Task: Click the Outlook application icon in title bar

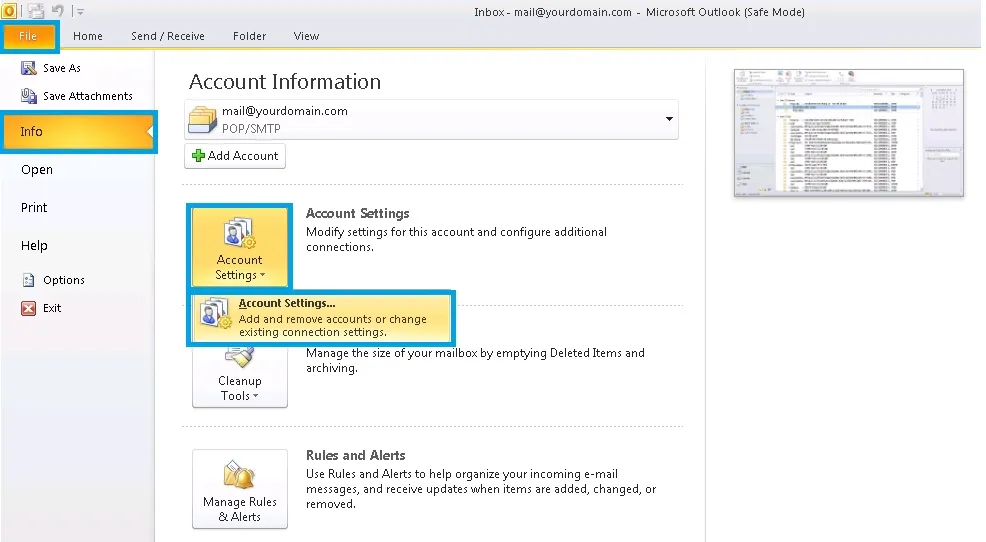Action: pyautogui.click(x=8, y=11)
